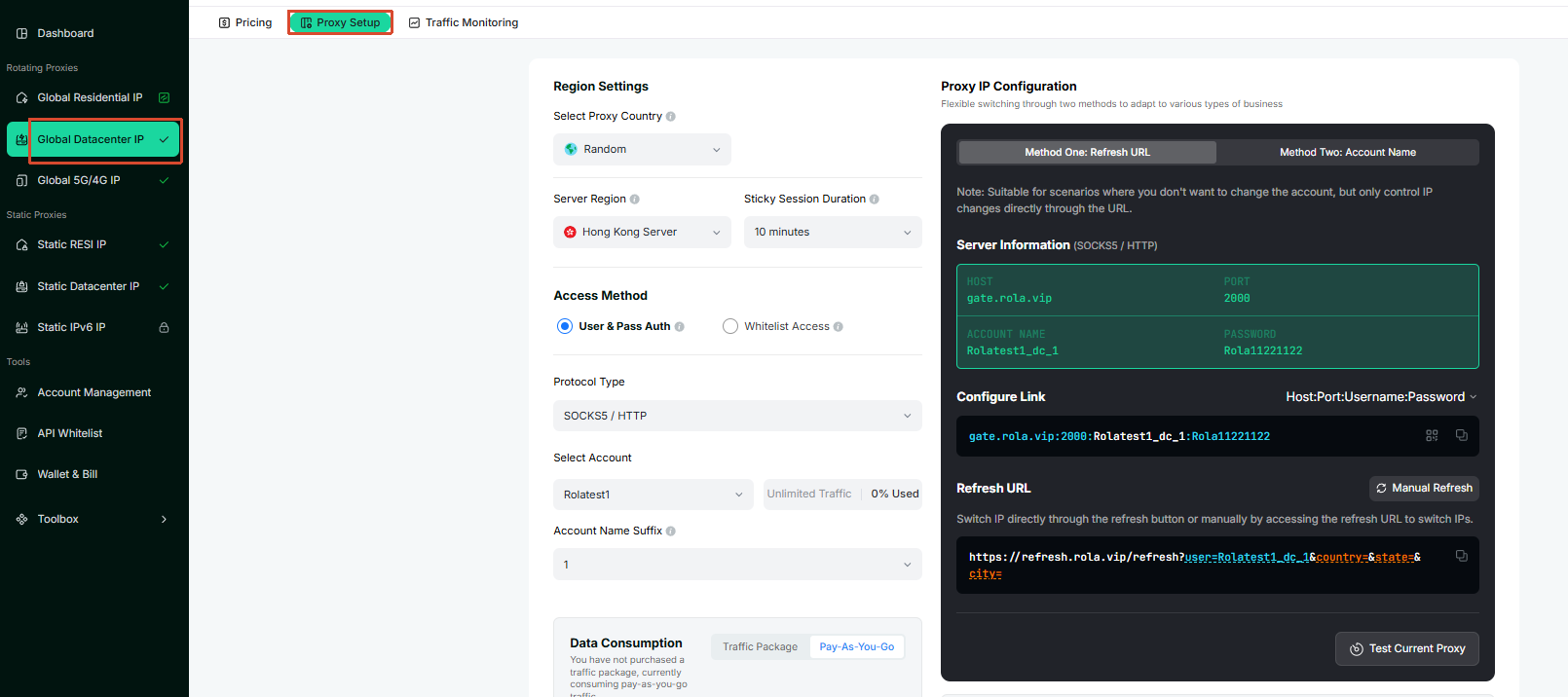Click the API Whitelist icon

point(21,433)
